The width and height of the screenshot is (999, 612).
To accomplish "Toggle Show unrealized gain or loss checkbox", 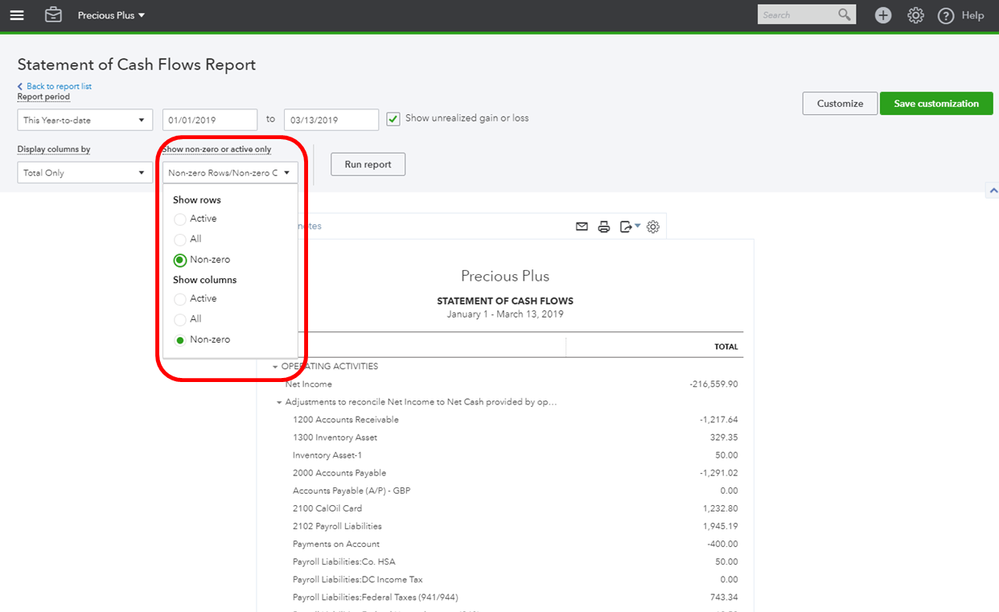I will pyautogui.click(x=394, y=118).
